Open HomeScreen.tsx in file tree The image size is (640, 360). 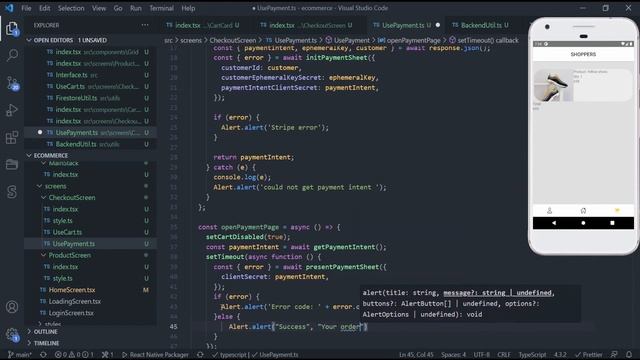point(72,290)
